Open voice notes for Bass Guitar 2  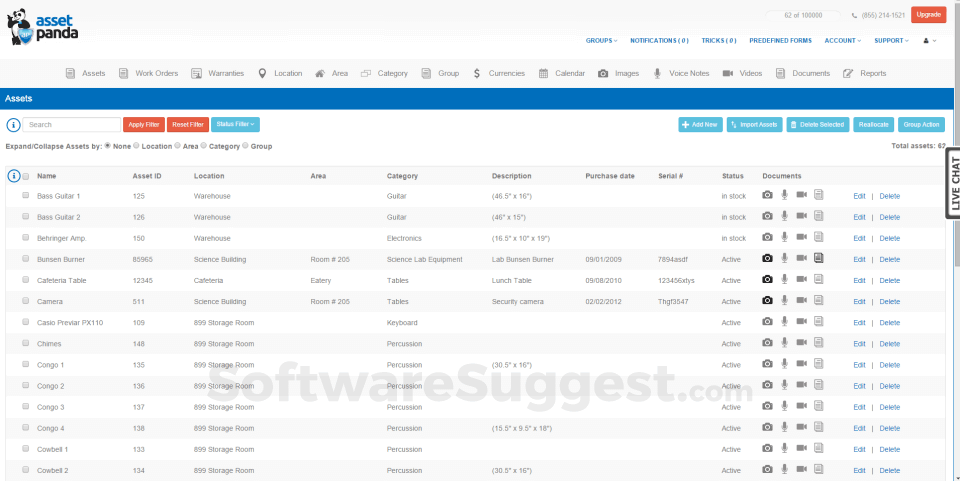(784, 216)
